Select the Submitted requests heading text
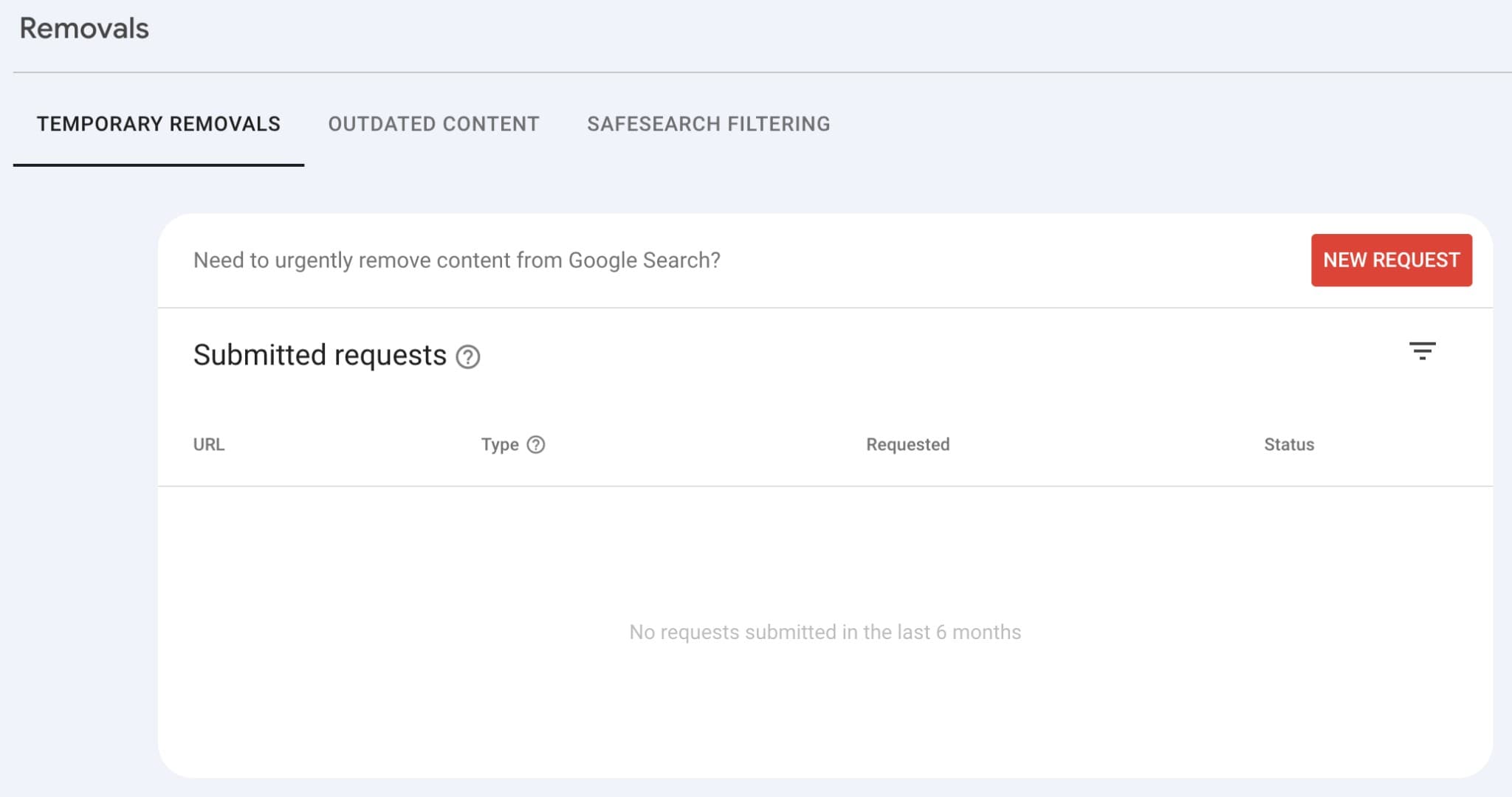 [320, 355]
